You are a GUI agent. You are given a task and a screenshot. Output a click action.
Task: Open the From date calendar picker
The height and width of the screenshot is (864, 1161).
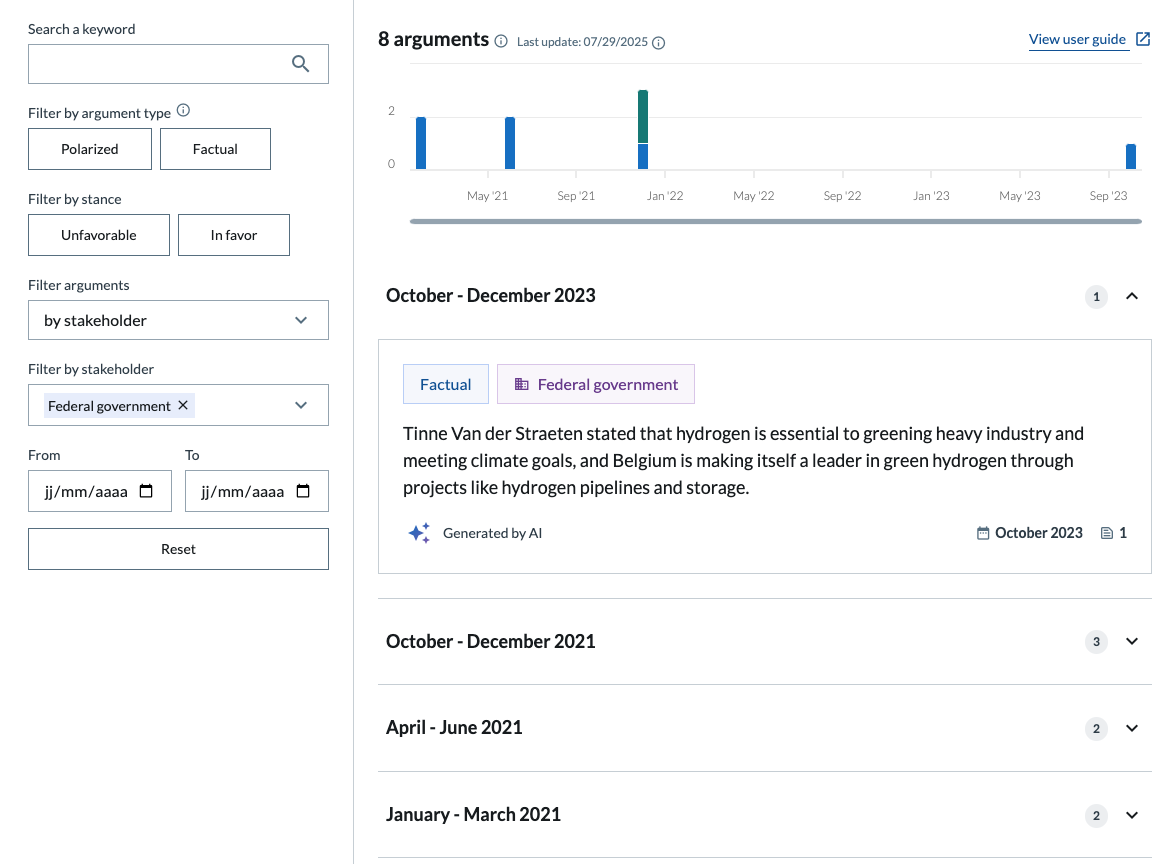pyautogui.click(x=146, y=491)
